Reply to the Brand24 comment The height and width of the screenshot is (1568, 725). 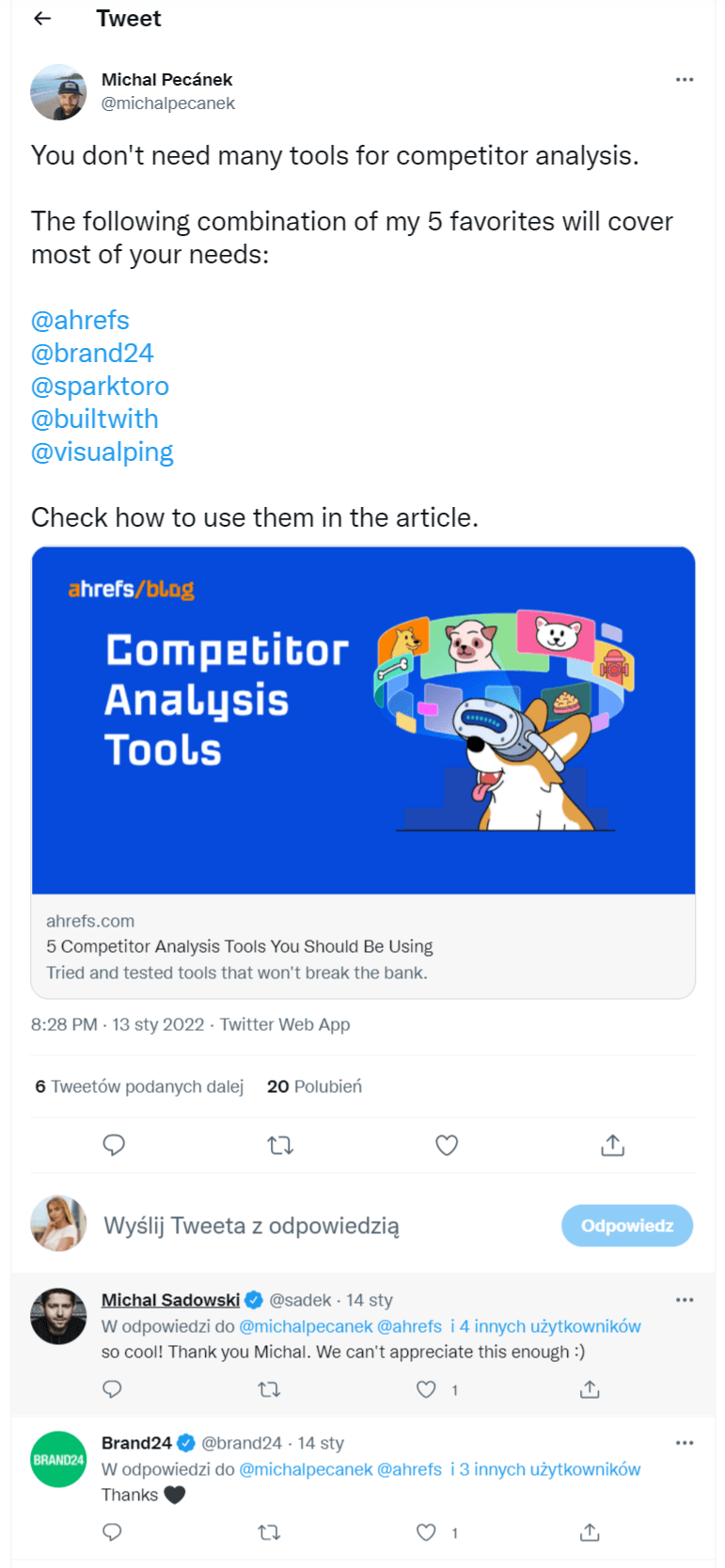(112, 1532)
